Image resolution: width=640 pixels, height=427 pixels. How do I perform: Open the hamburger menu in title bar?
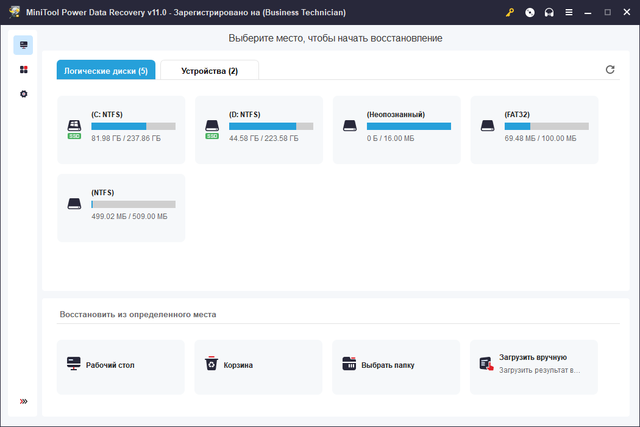(x=569, y=13)
